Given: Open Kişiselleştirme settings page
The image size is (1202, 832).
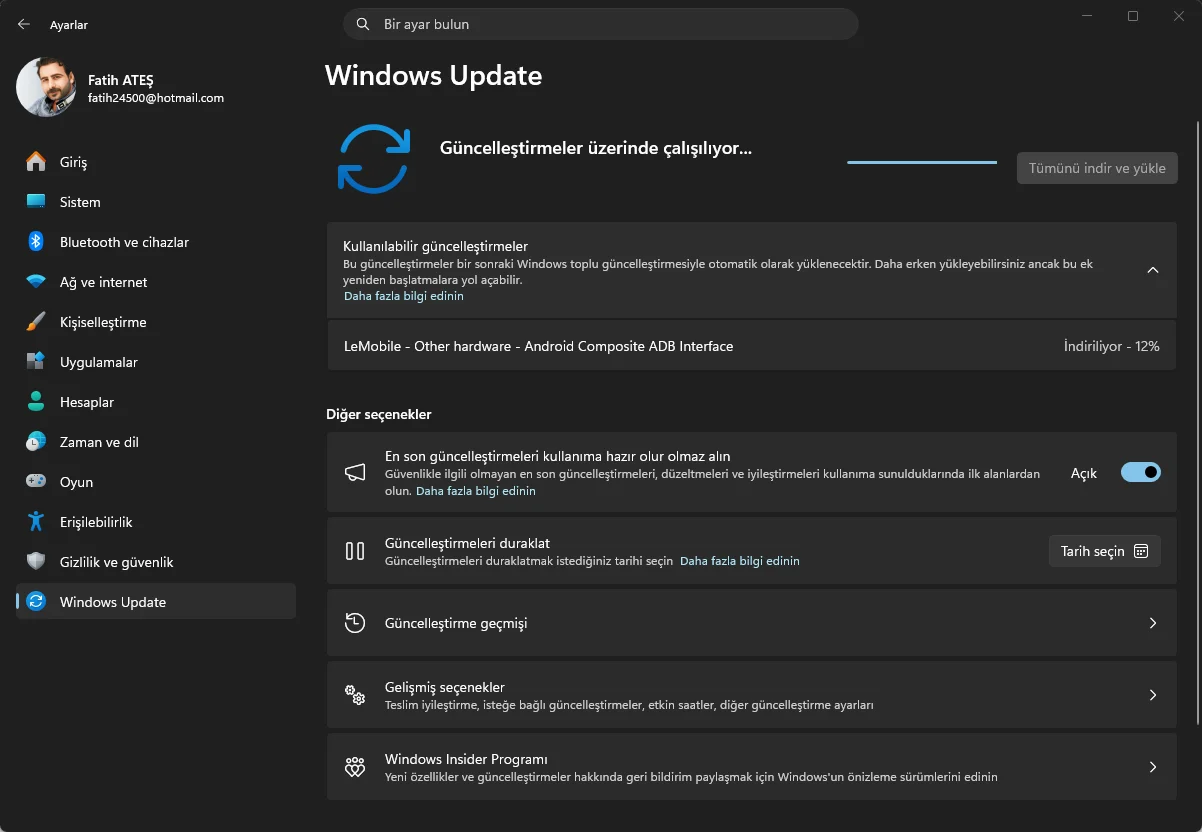Looking at the screenshot, I should [156, 322].
